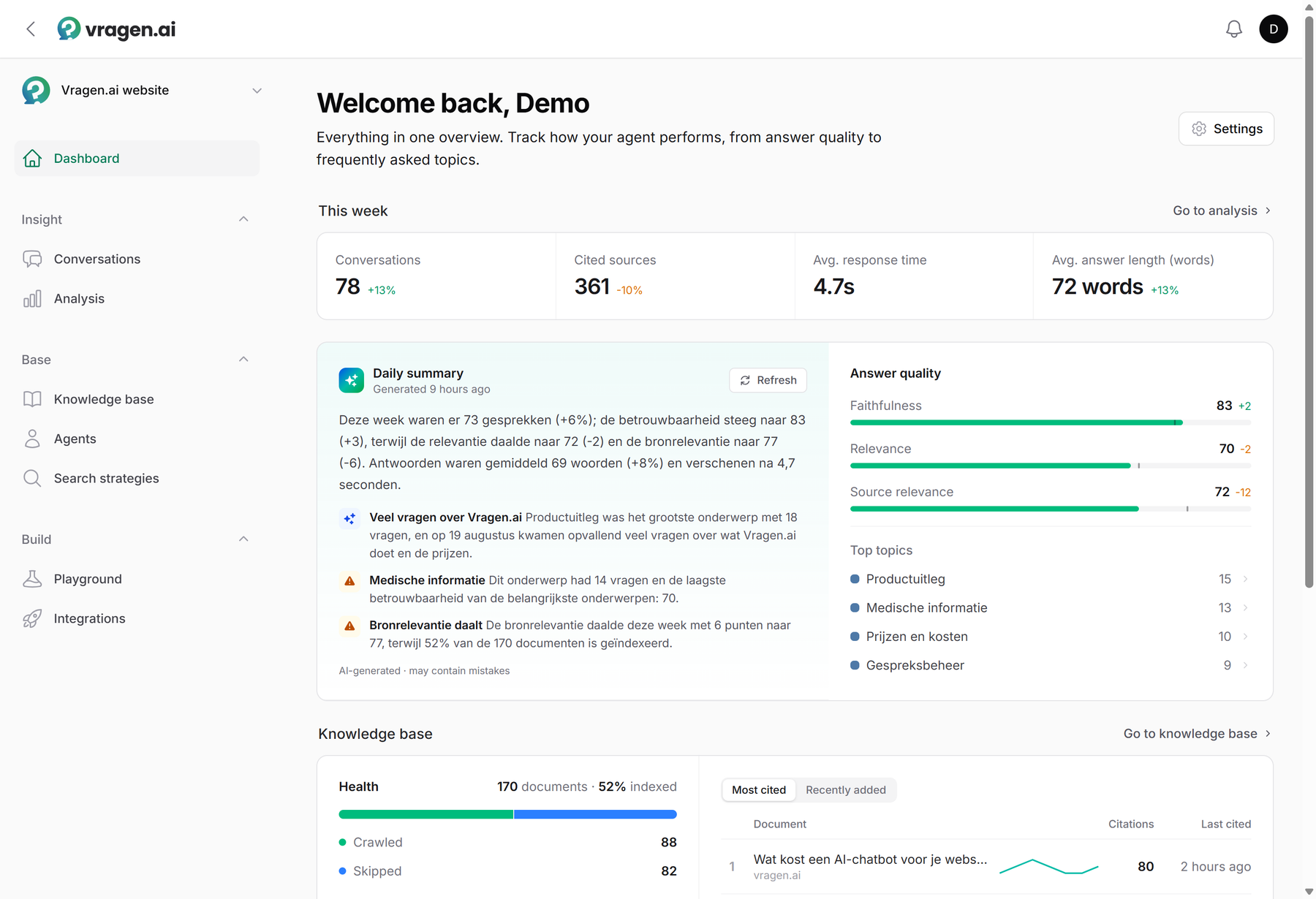Viewport: 1316px width, 899px height.
Task: Click the scrollbar down arrow
Action: (1309, 892)
